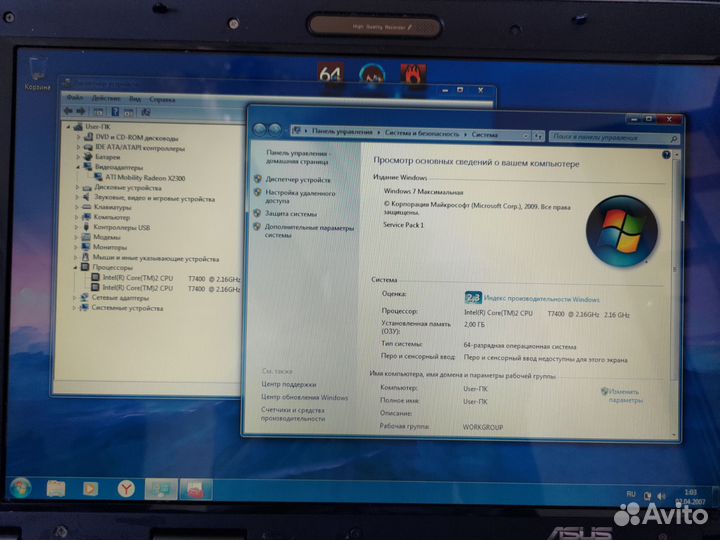Expand Мониторы node
The height and width of the screenshot is (540, 720).
(x=76, y=247)
